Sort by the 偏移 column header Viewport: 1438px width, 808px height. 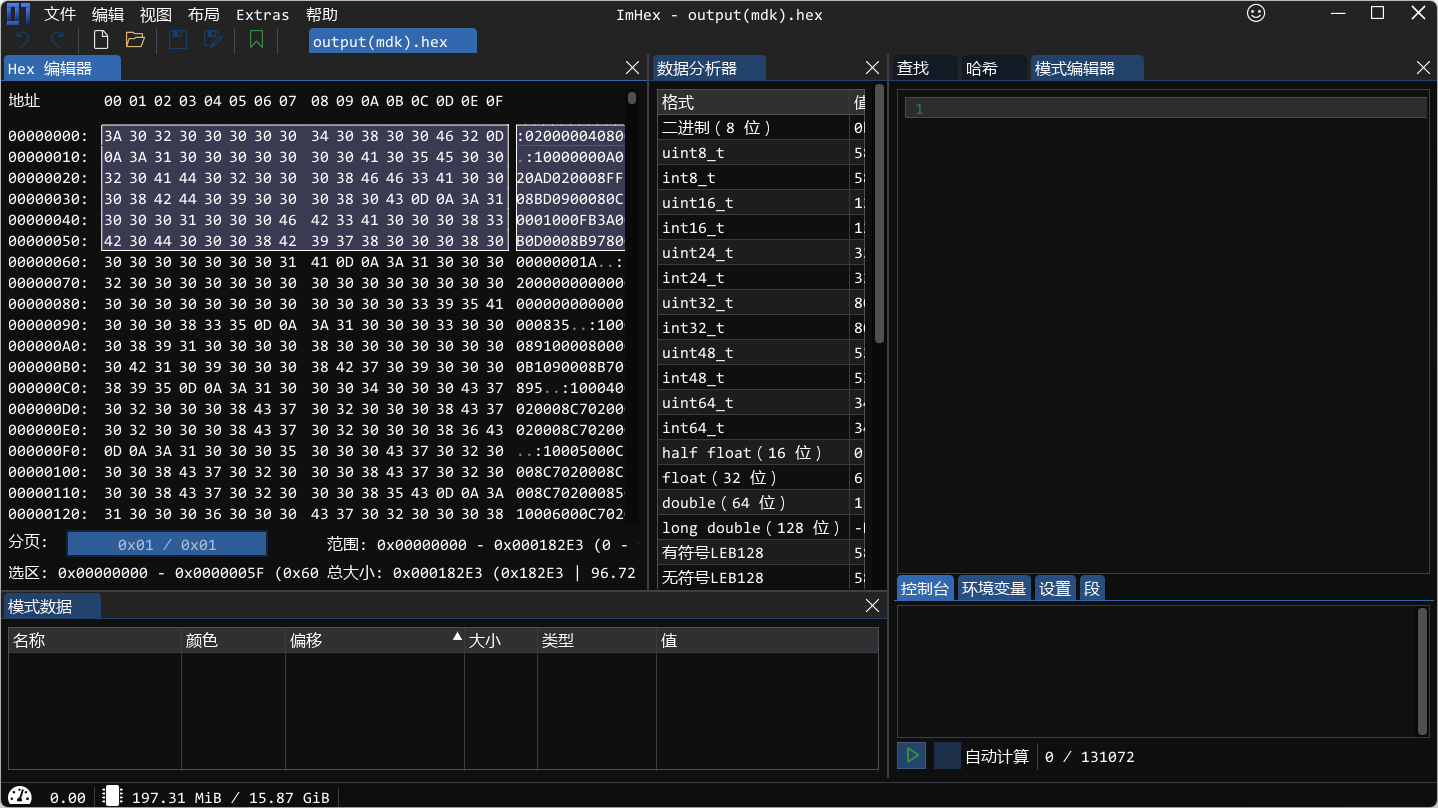click(375, 640)
